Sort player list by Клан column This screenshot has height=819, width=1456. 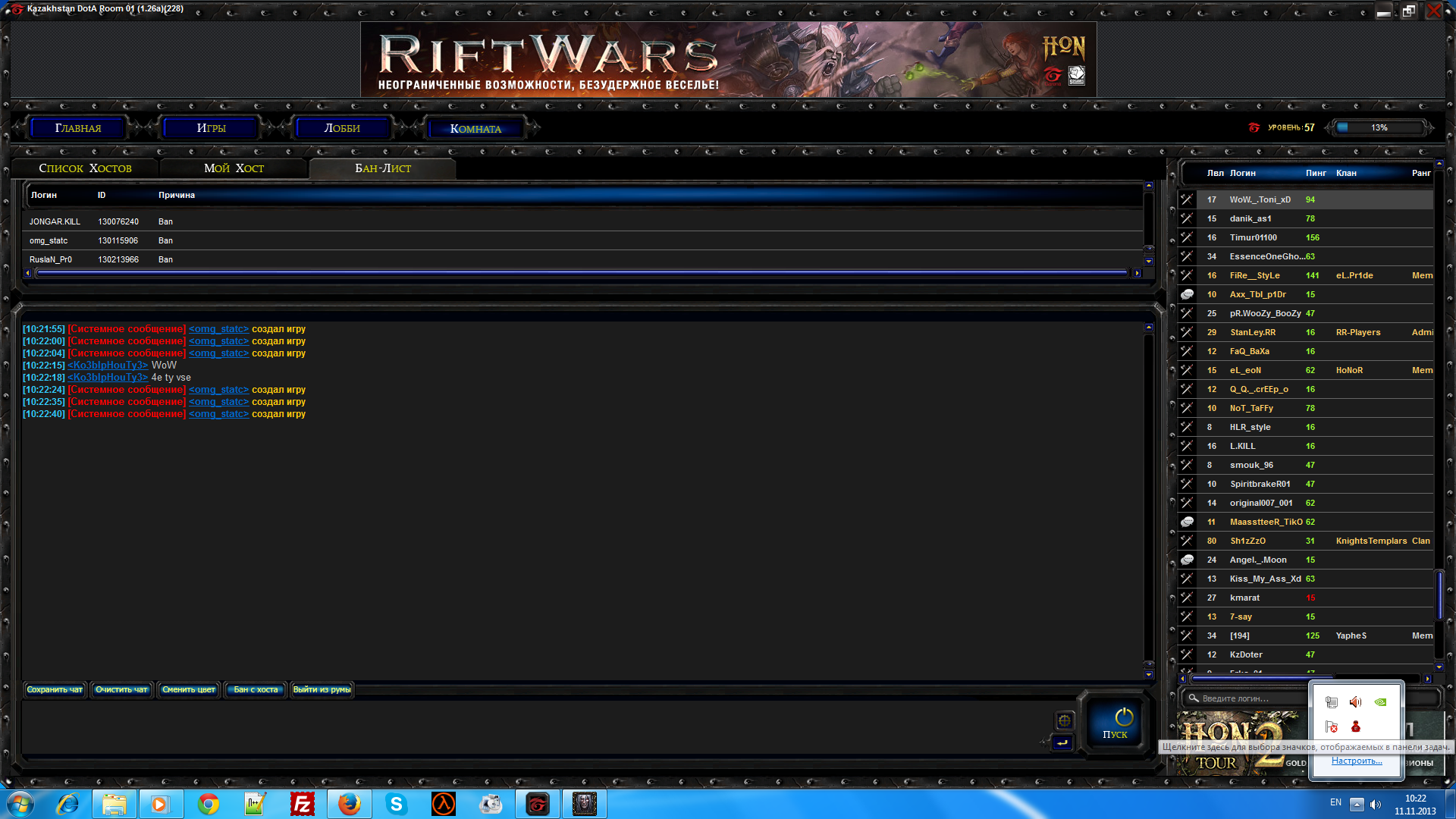(x=1346, y=173)
